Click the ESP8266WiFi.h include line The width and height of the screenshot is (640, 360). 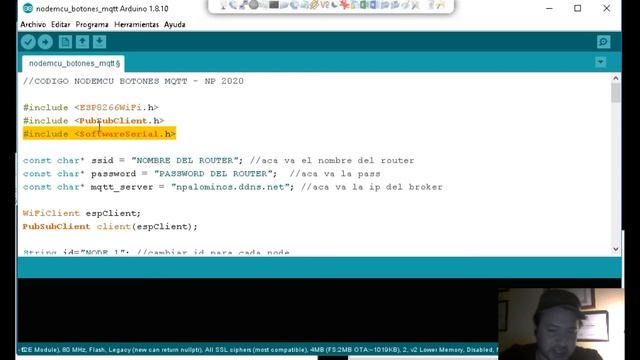(x=91, y=107)
